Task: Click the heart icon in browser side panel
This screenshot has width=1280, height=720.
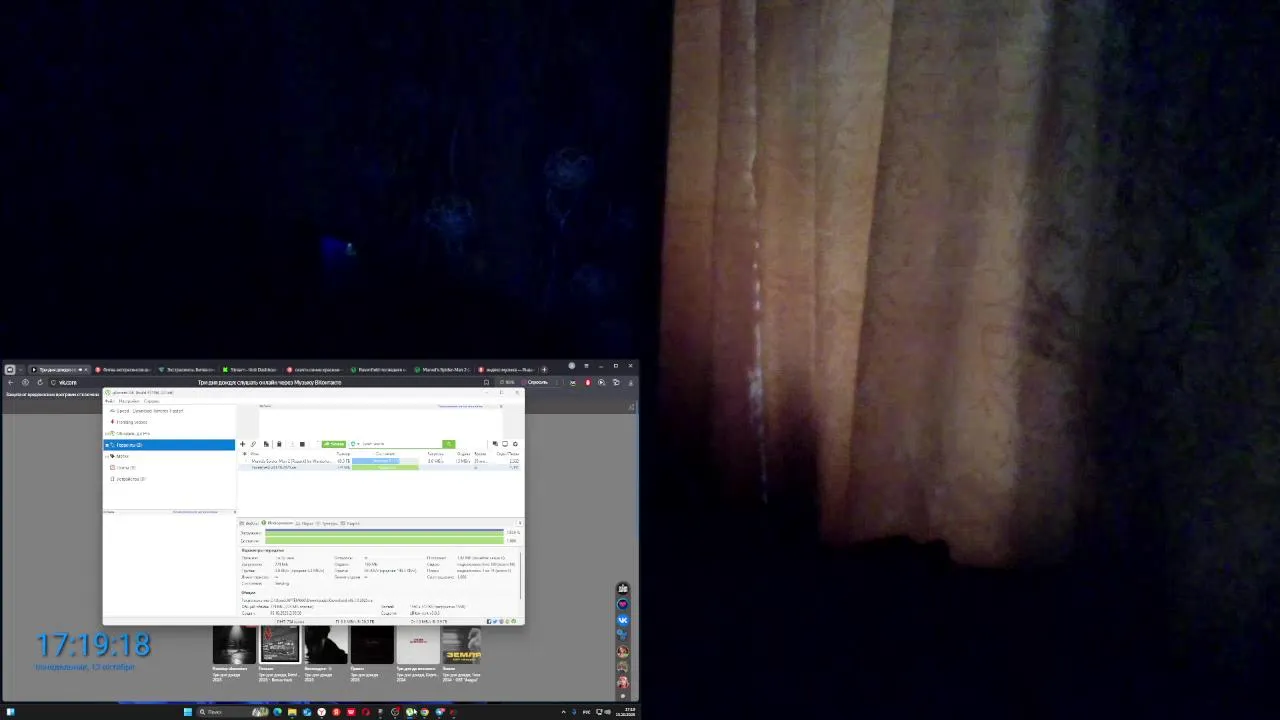Action: click(623, 604)
